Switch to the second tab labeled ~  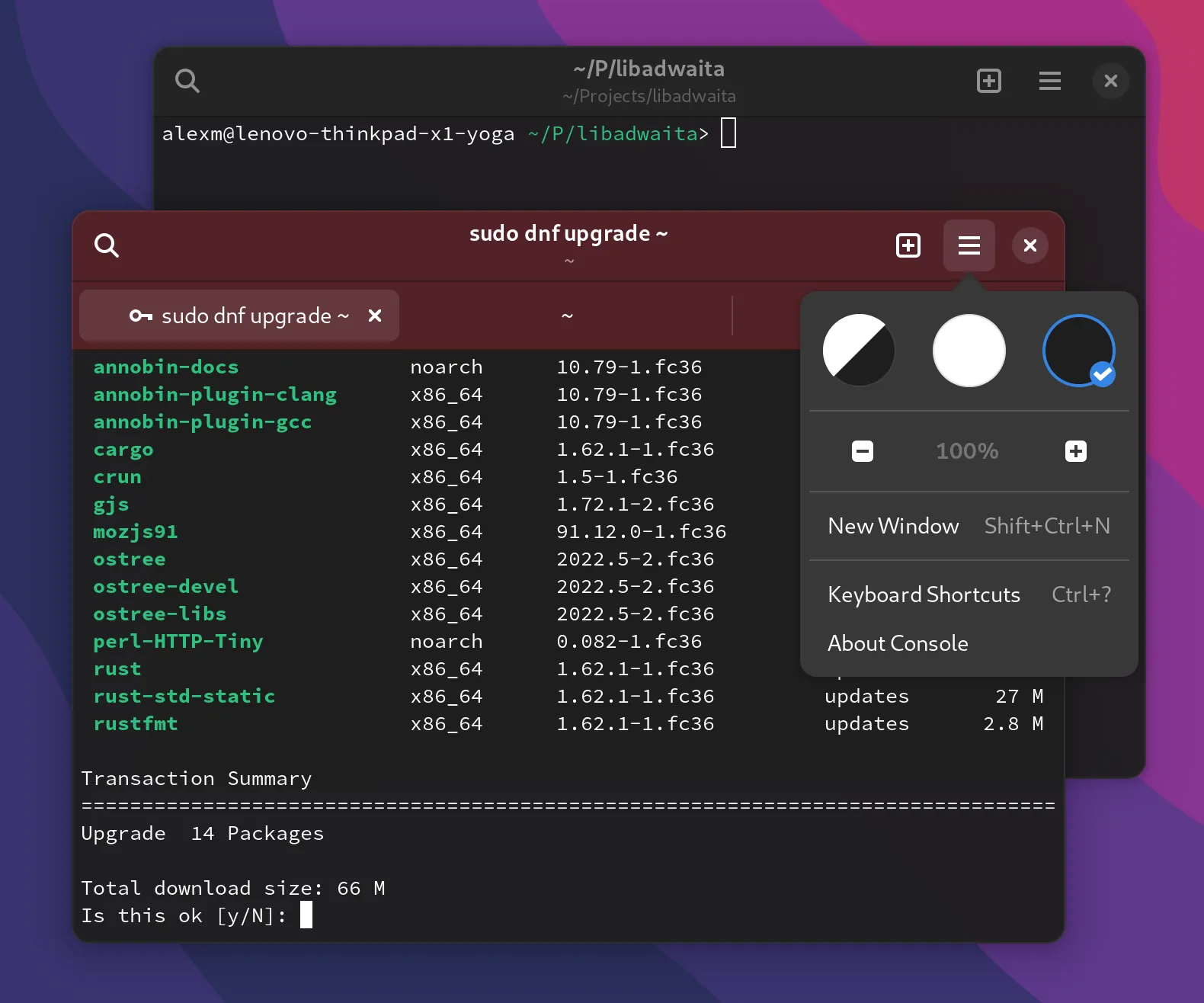click(567, 316)
